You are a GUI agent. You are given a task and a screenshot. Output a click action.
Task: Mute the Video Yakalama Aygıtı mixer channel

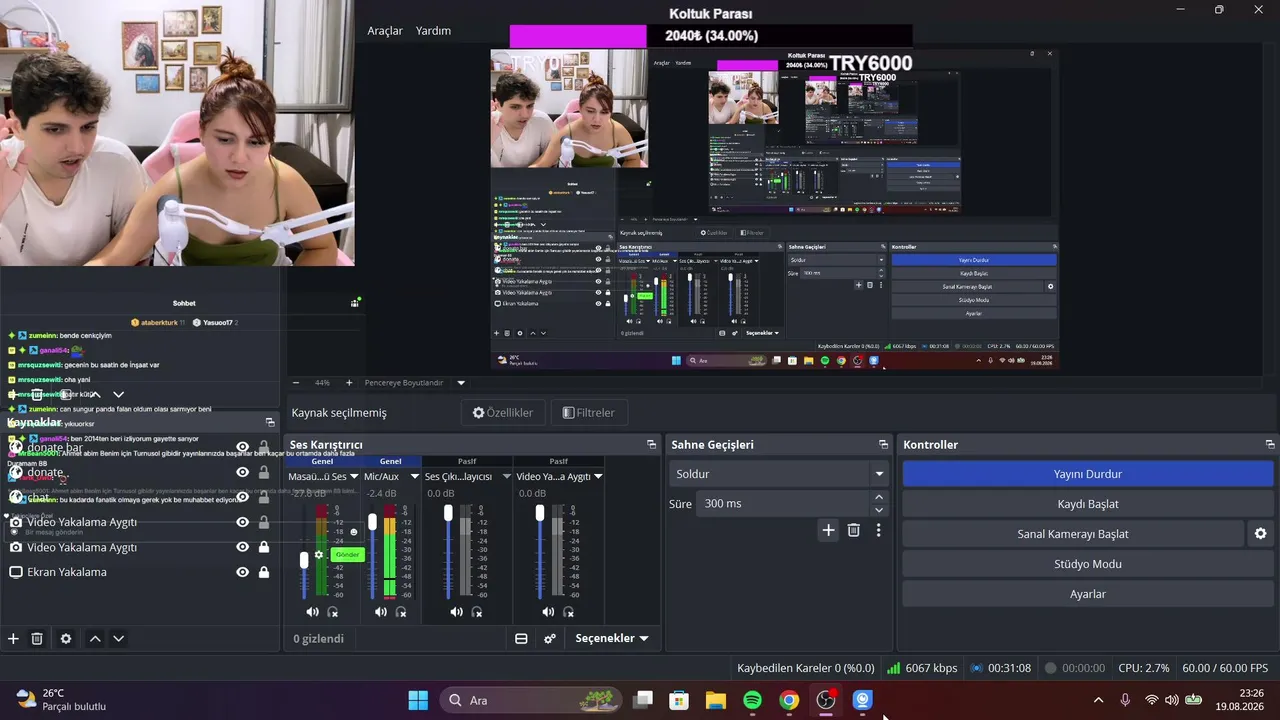(548, 612)
